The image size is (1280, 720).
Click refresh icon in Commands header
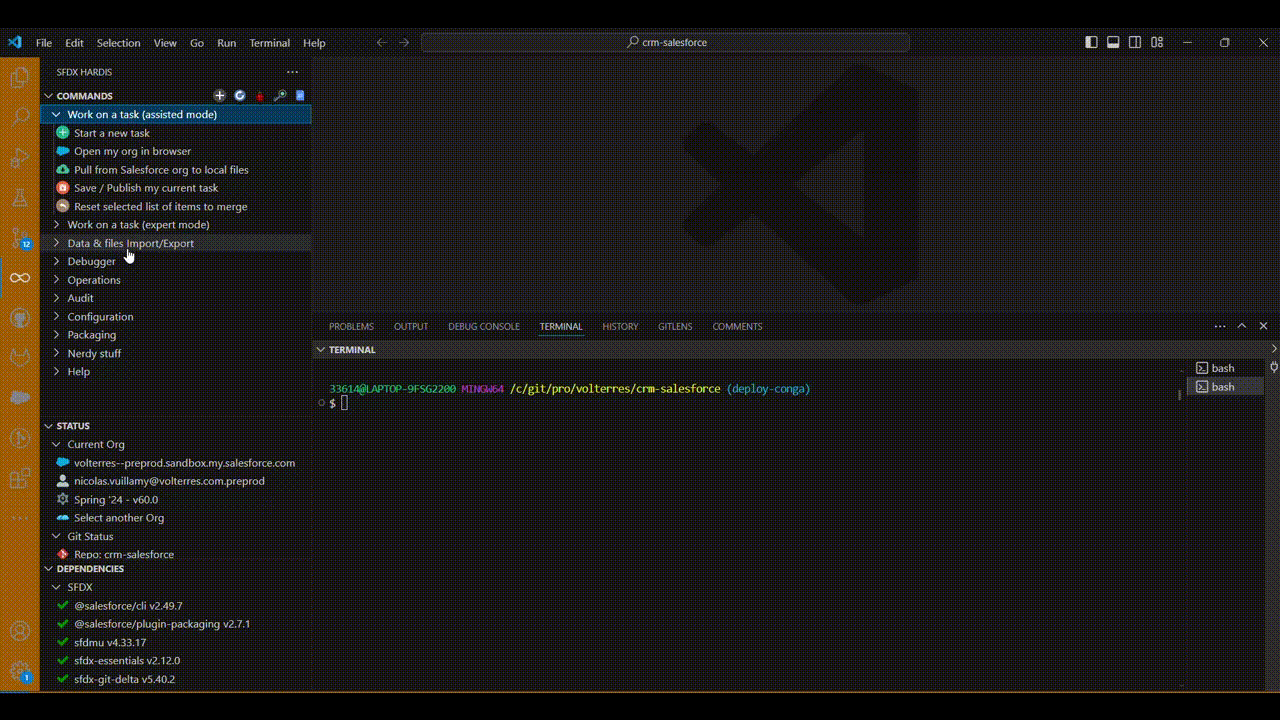[240, 96]
